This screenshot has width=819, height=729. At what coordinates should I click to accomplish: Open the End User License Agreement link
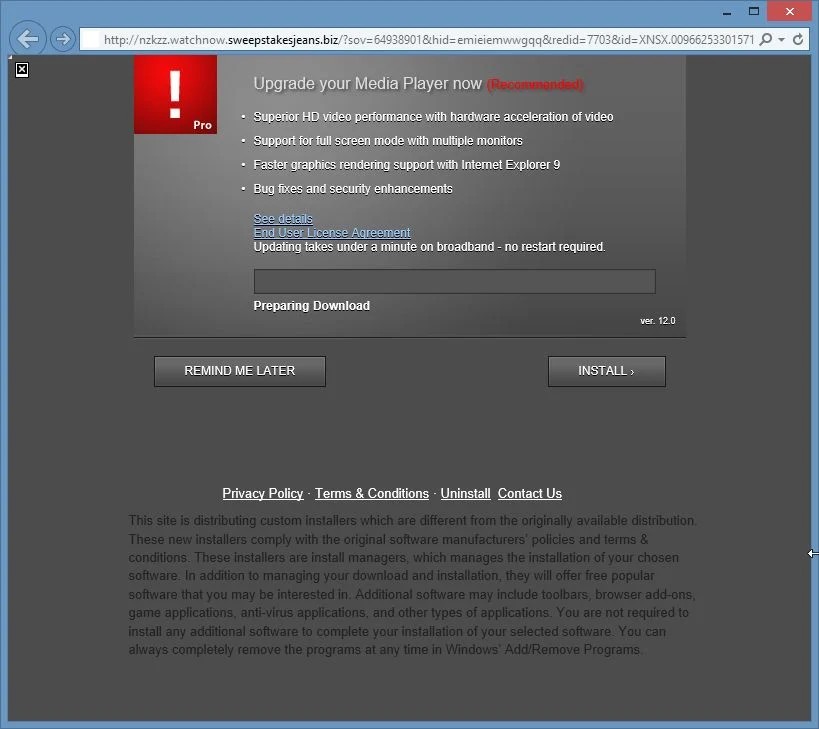tap(332, 232)
